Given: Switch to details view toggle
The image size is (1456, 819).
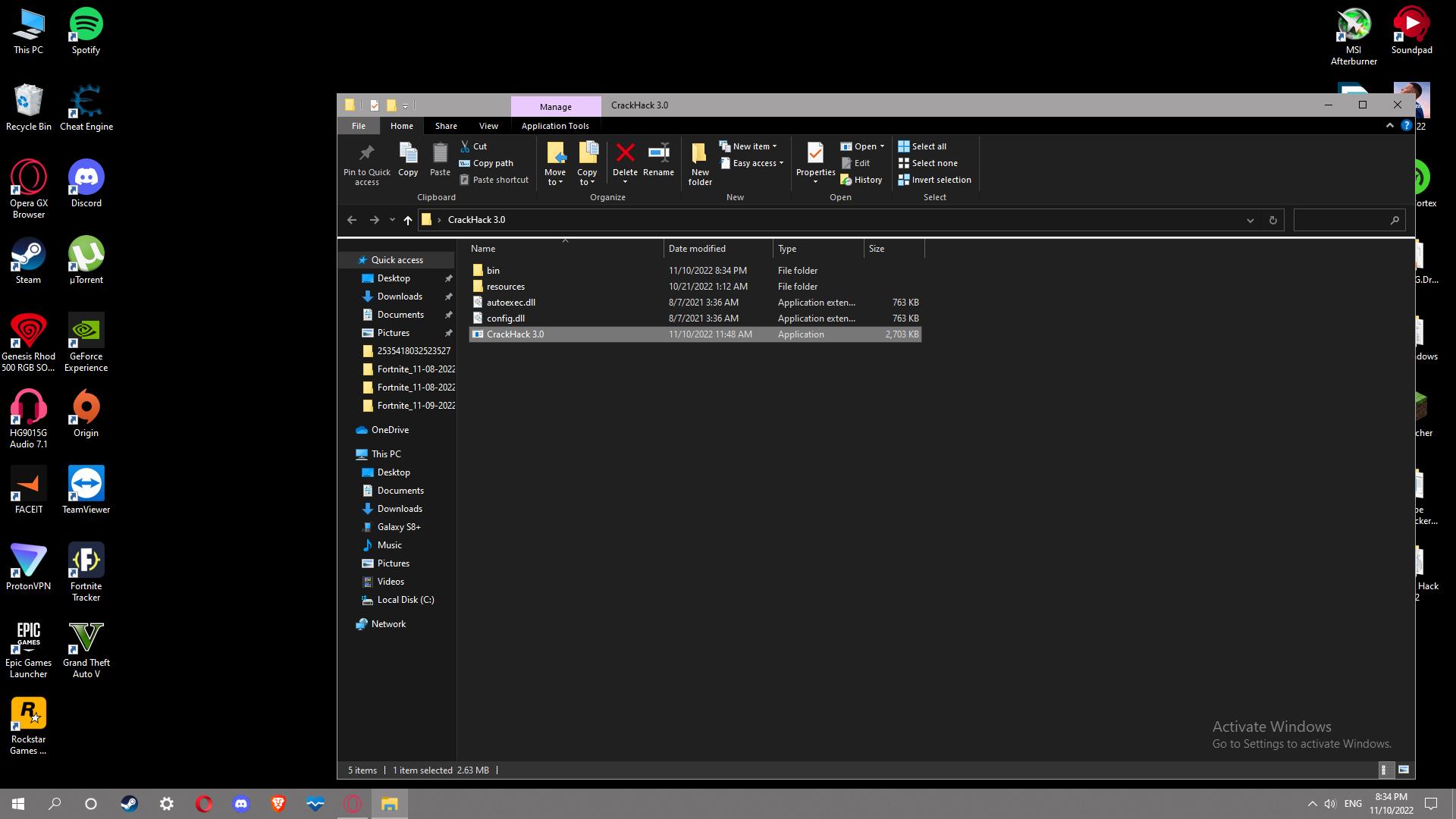Looking at the screenshot, I should click(x=1385, y=770).
